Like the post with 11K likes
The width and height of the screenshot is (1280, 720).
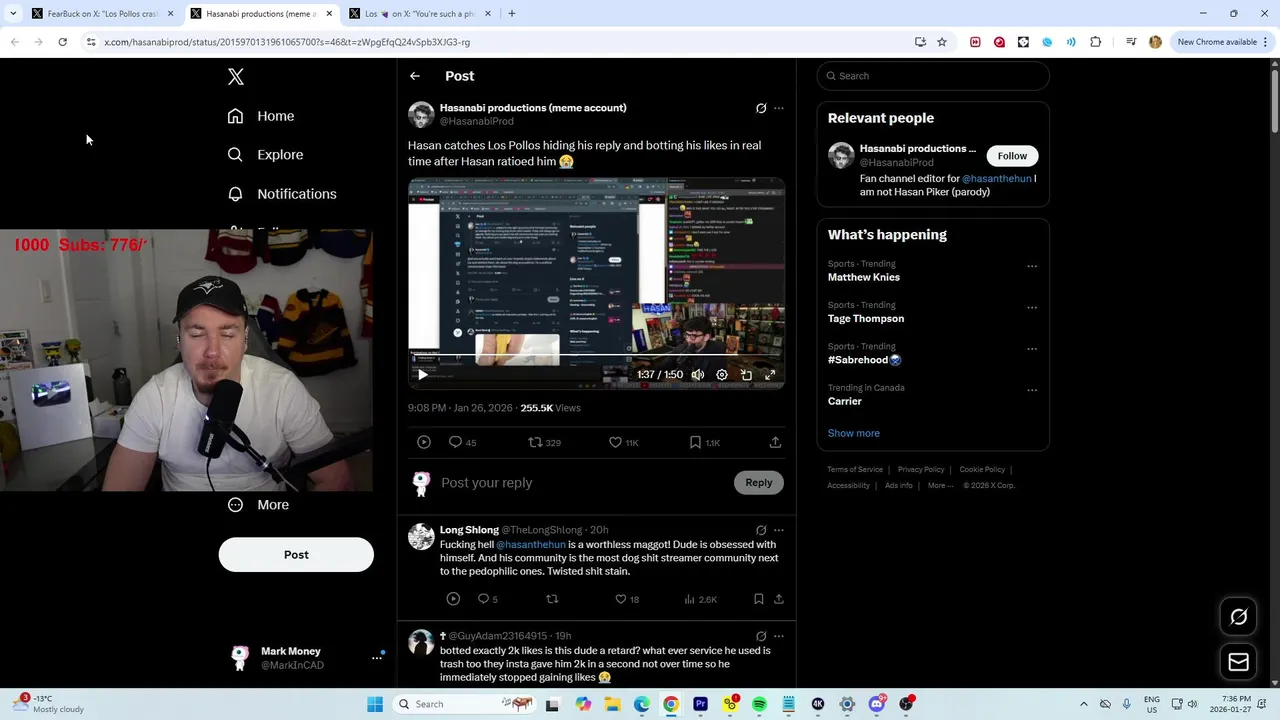pos(624,442)
